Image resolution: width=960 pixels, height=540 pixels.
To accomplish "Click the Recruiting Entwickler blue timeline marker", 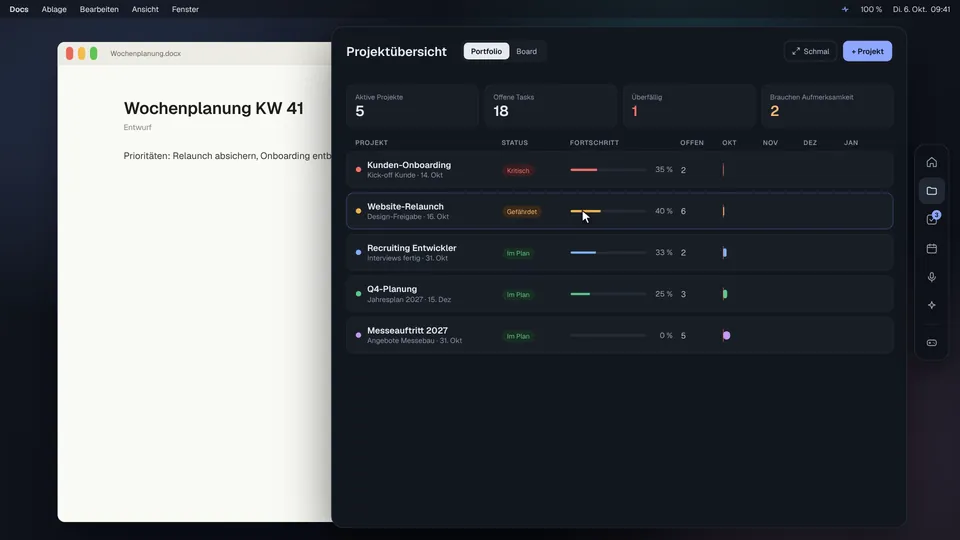I will point(725,252).
